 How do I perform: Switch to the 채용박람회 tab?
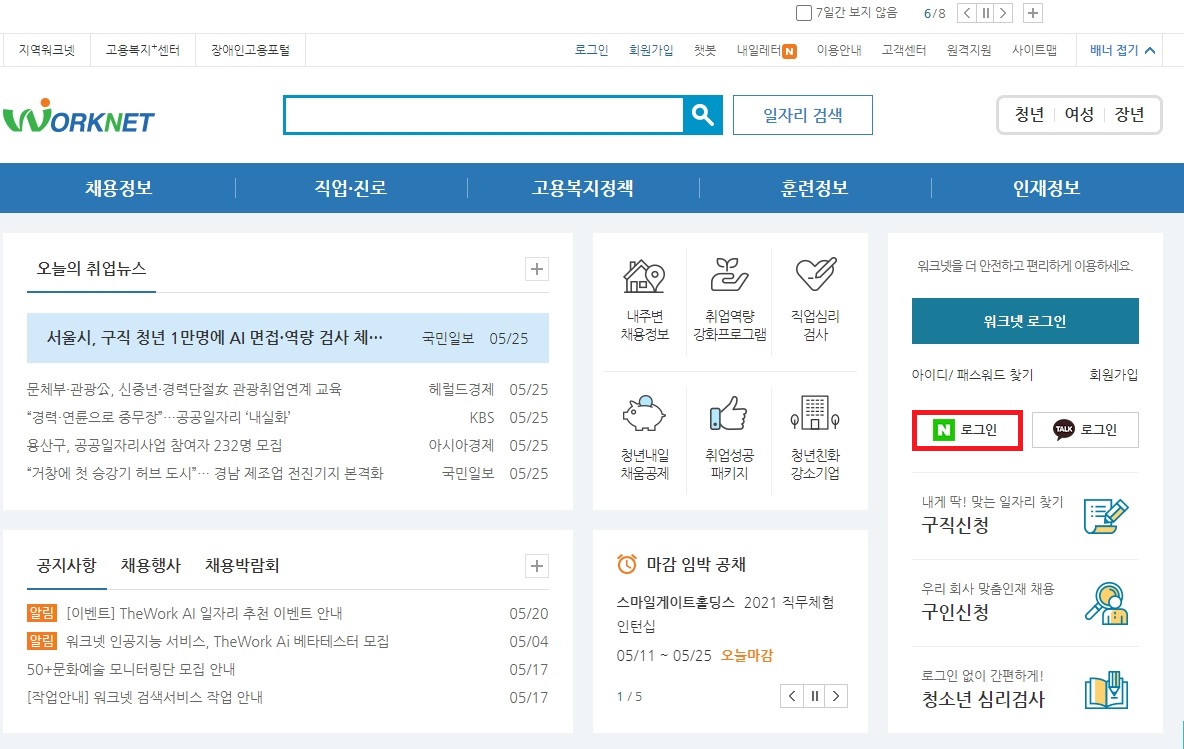pyautogui.click(x=242, y=566)
